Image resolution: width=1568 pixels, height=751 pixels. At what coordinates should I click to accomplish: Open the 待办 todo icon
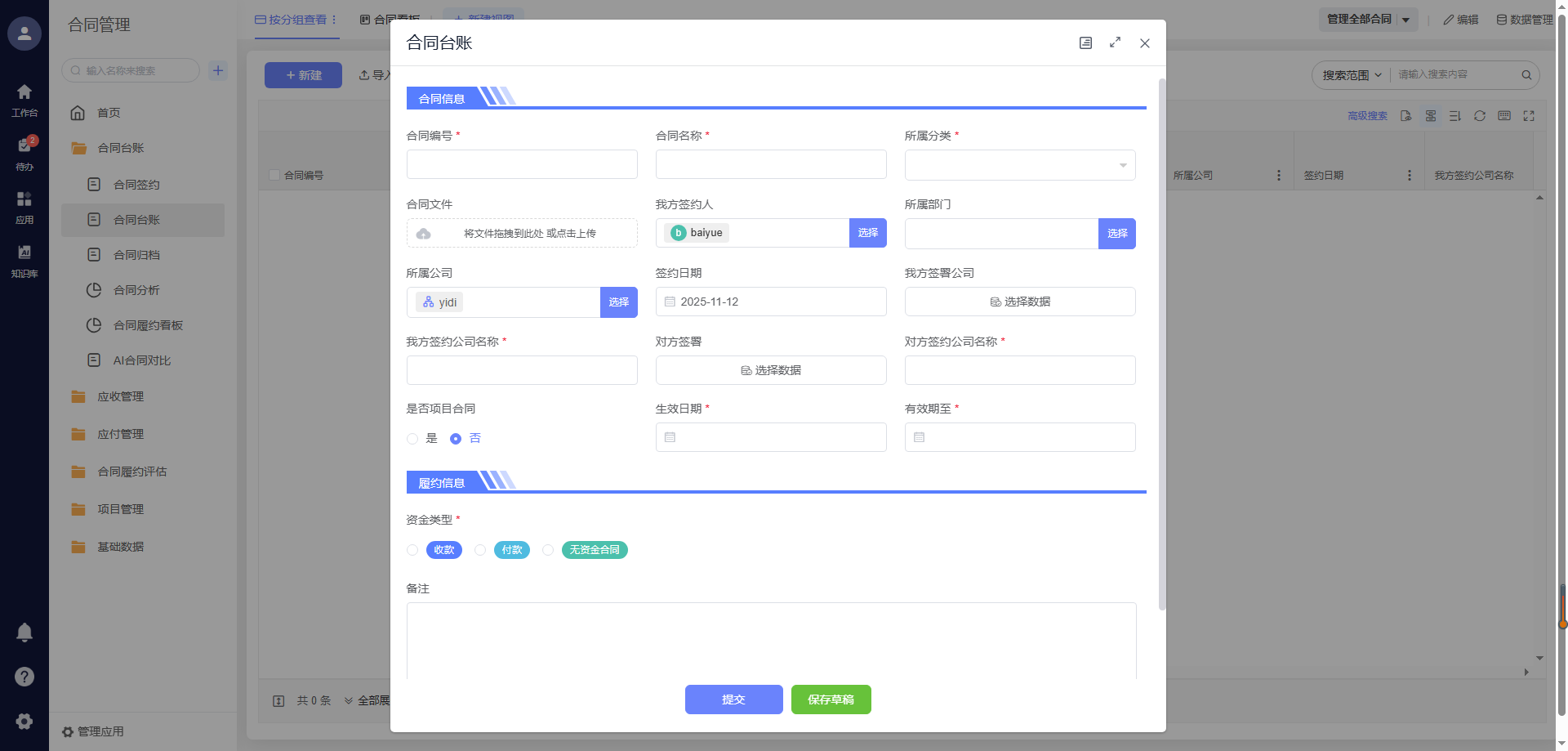(x=24, y=151)
